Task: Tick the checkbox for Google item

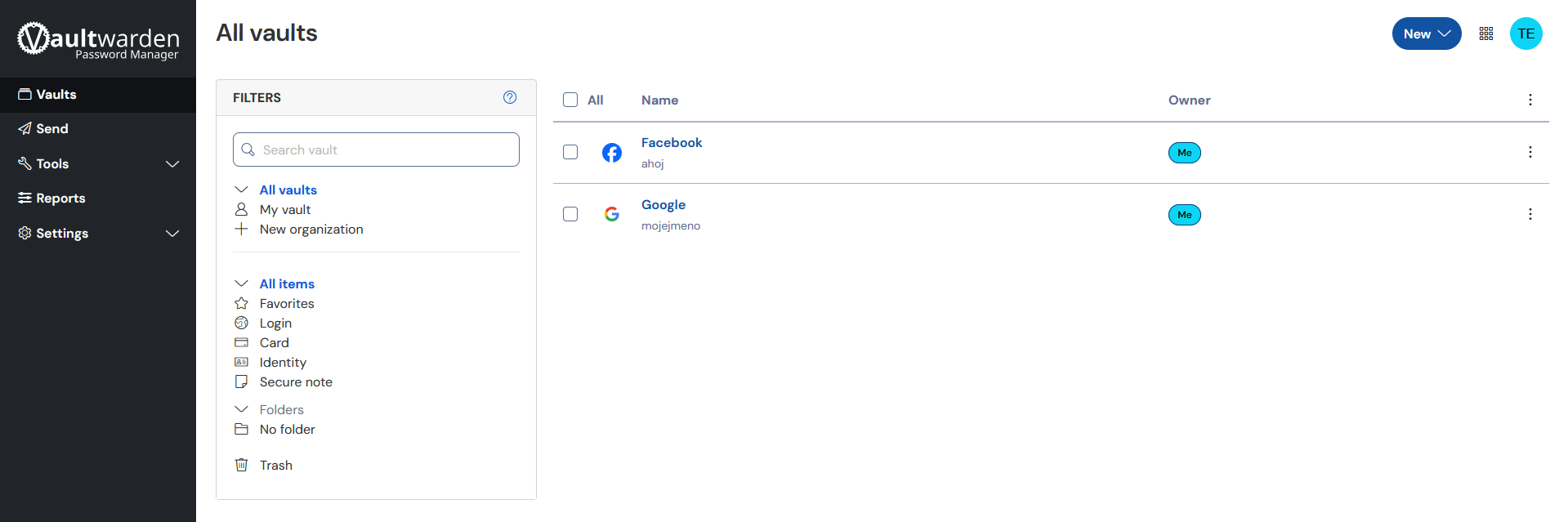Action: point(570,214)
